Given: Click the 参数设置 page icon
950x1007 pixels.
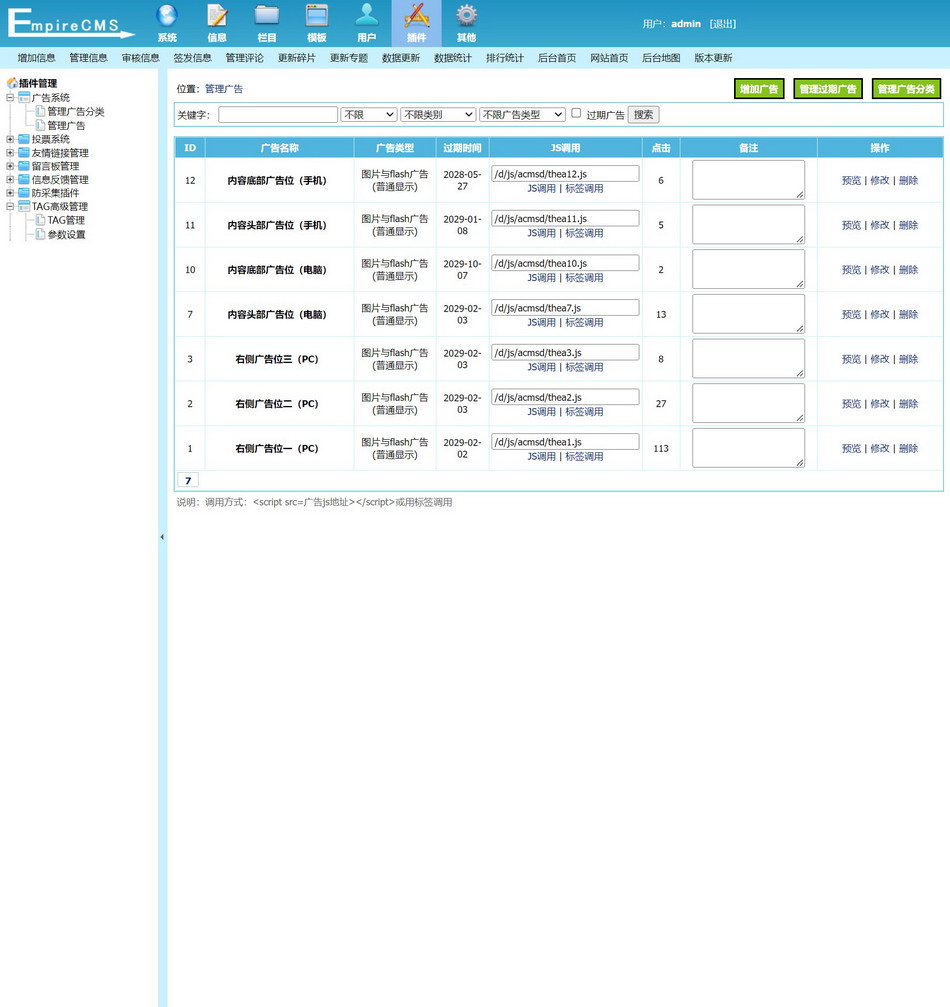Looking at the screenshot, I should [x=40, y=234].
